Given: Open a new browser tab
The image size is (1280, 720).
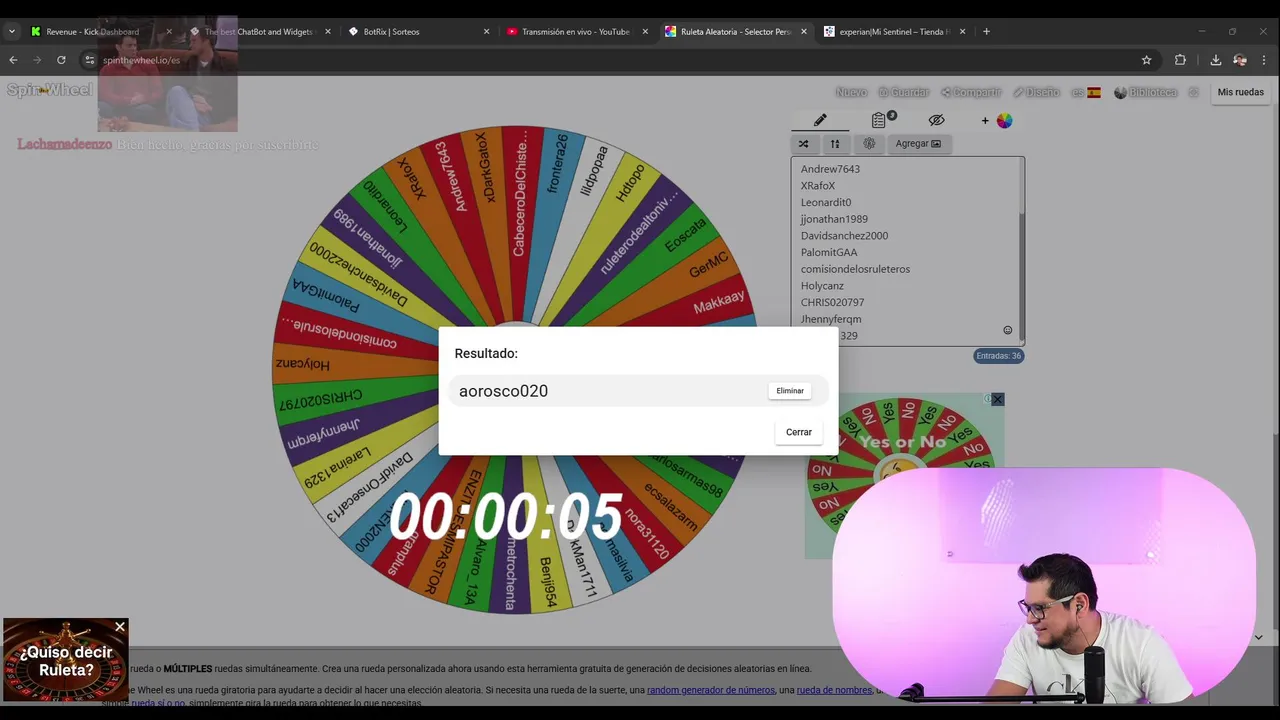Looking at the screenshot, I should click(986, 32).
